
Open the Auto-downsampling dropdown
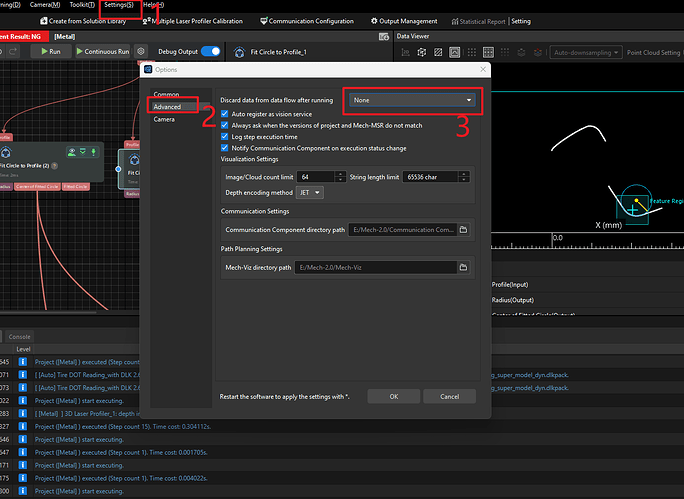click(586, 52)
